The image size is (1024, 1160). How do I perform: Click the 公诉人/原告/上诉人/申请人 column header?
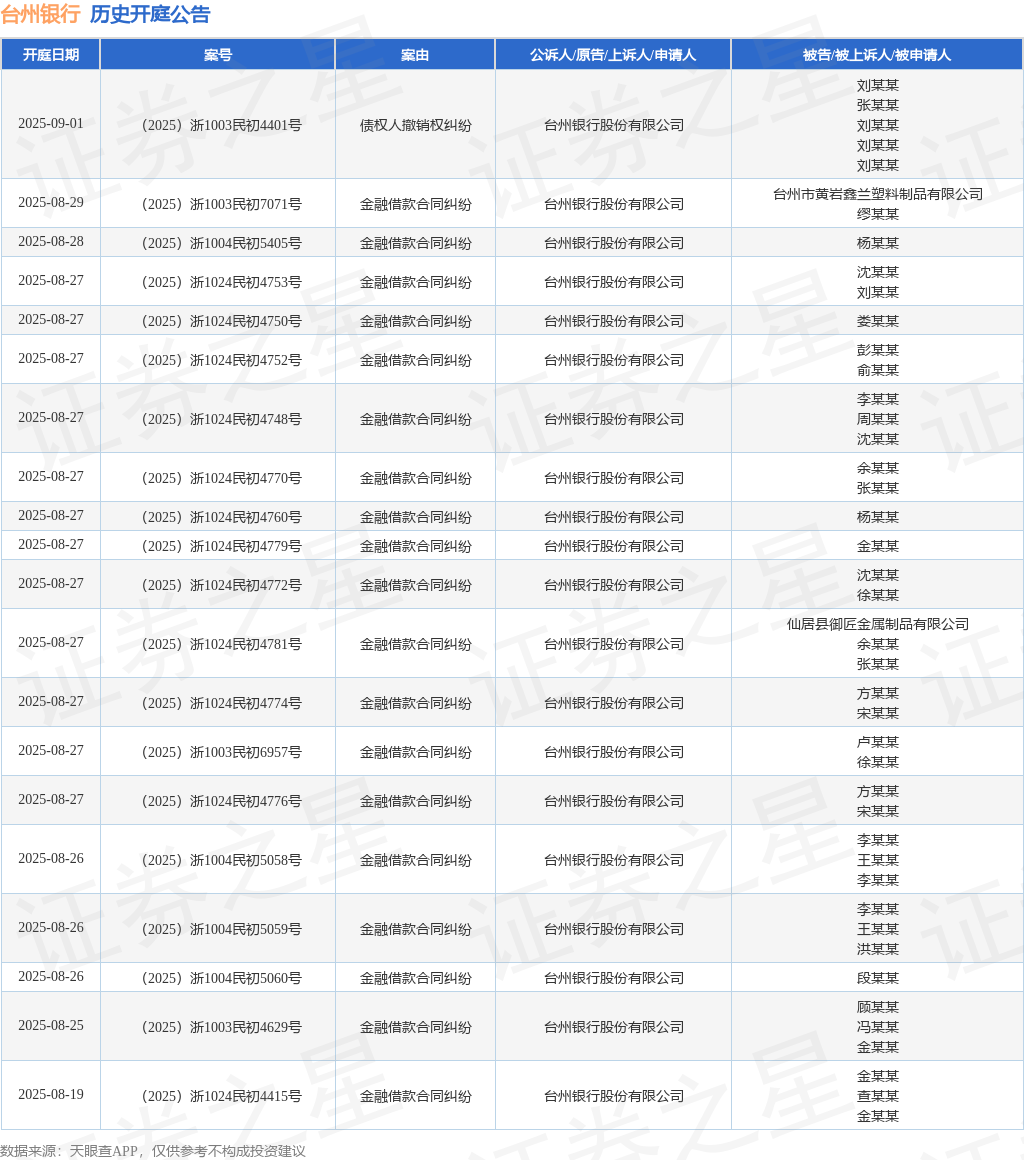[x=613, y=55]
